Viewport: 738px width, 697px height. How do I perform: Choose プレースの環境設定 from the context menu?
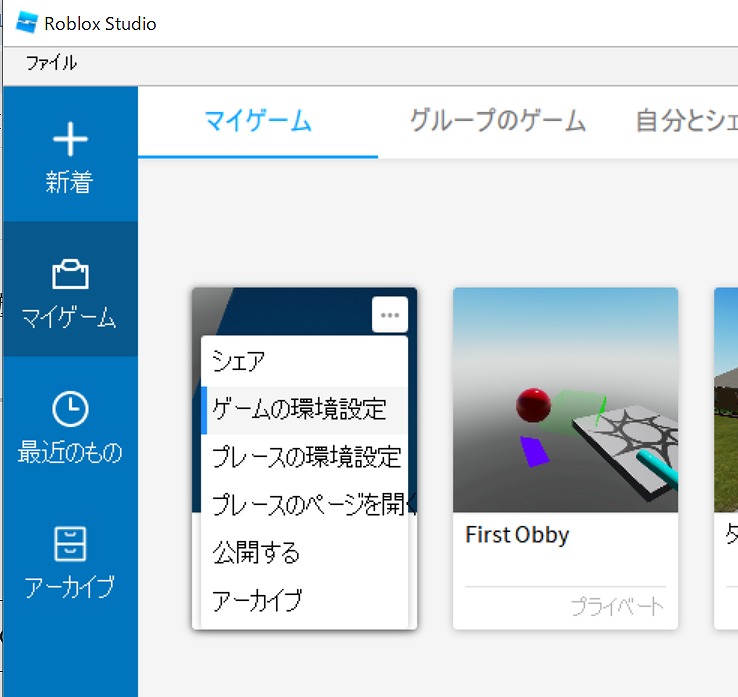(x=304, y=457)
